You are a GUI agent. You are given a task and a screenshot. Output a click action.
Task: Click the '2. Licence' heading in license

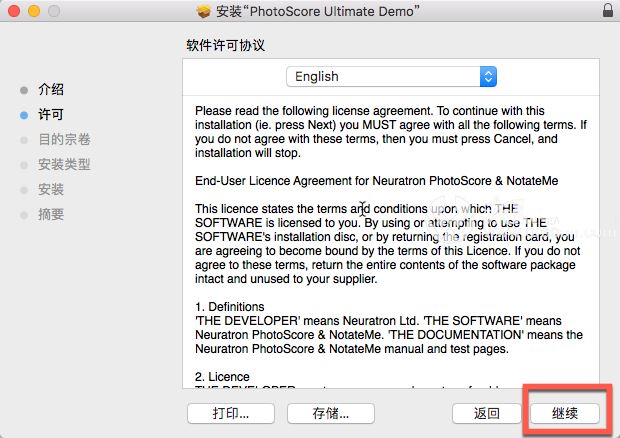[x=222, y=377]
